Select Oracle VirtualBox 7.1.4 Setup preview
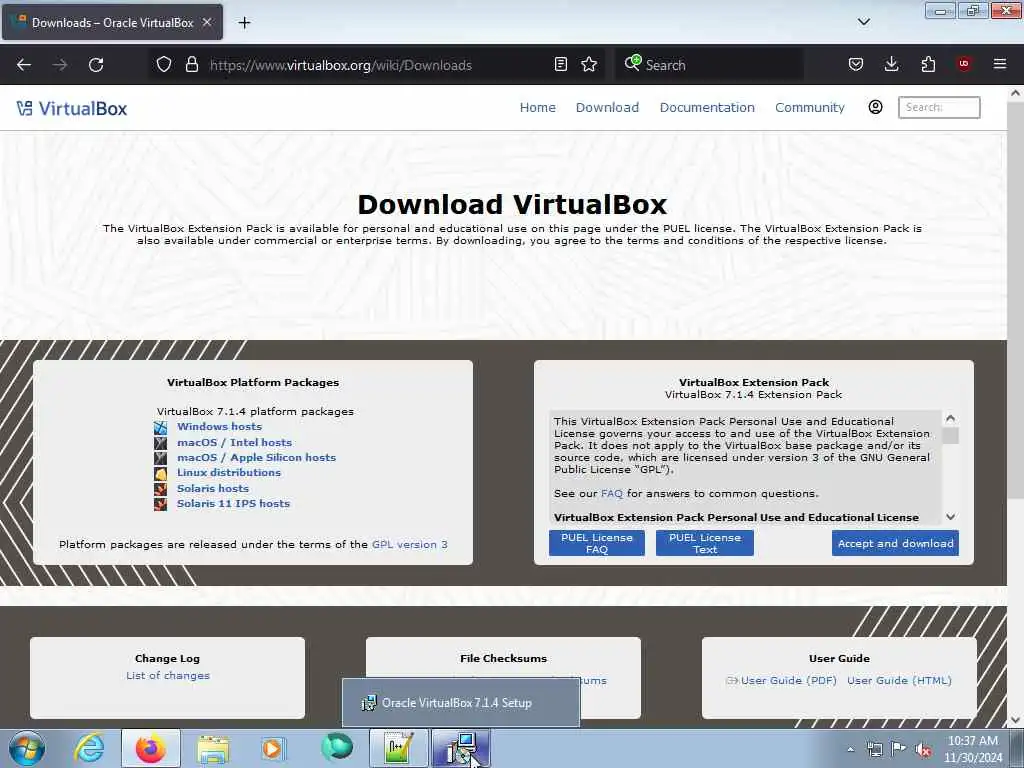 pos(460,703)
